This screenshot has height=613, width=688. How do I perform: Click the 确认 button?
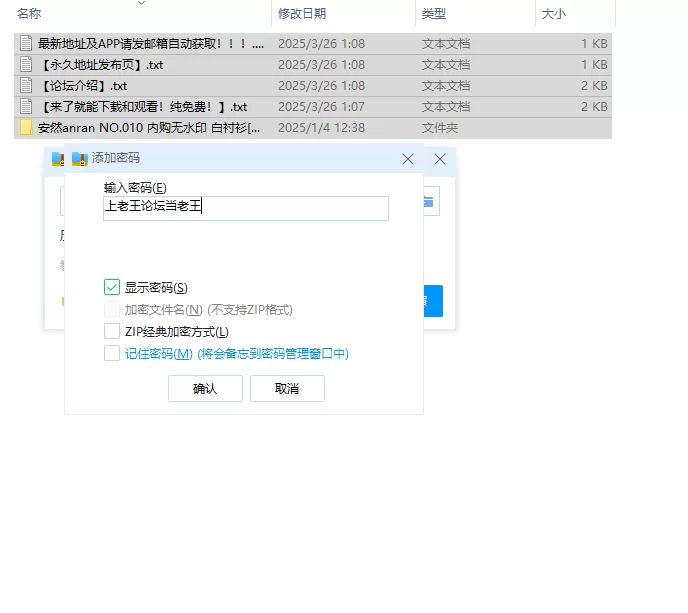pos(205,388)
